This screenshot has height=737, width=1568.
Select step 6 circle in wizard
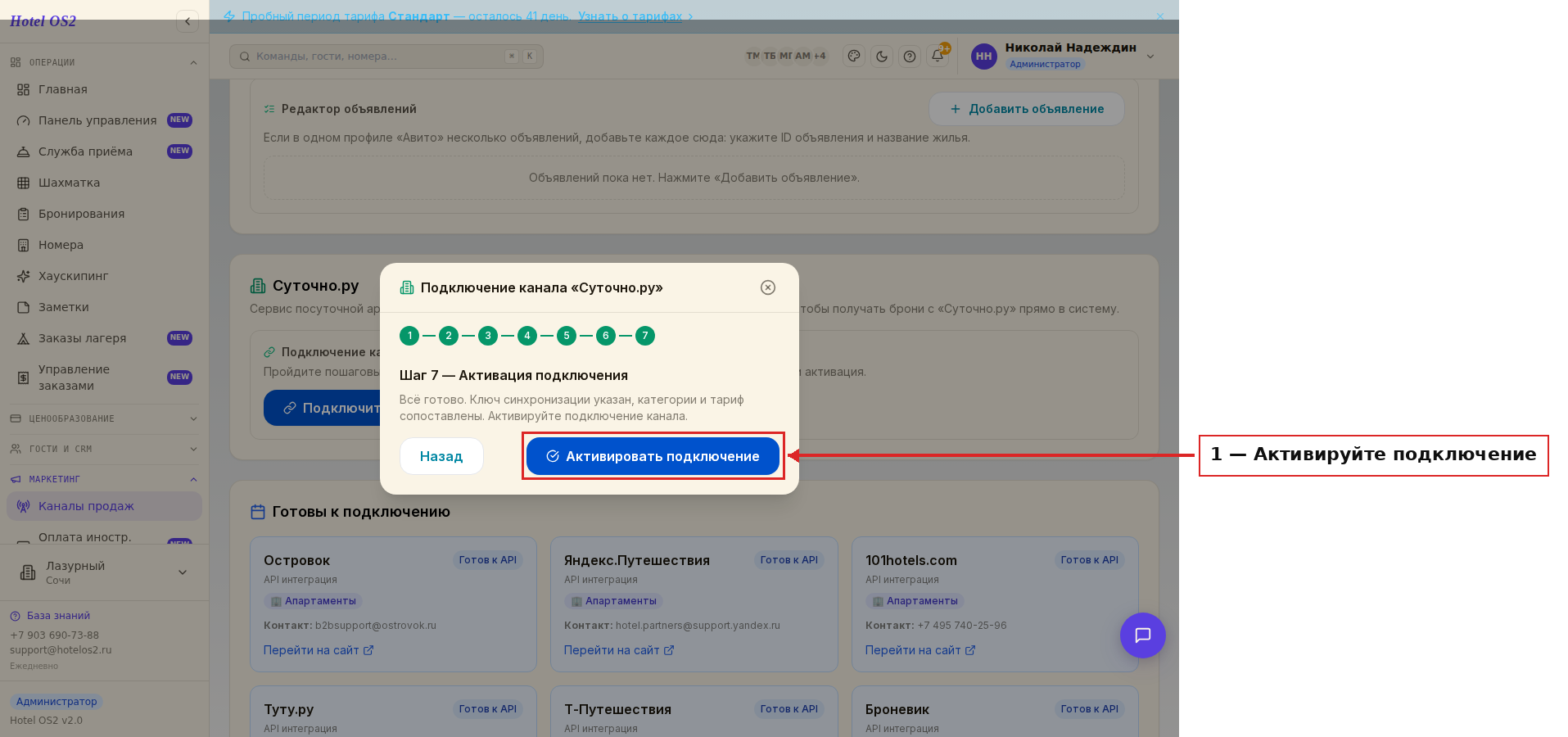coord(606,336)
